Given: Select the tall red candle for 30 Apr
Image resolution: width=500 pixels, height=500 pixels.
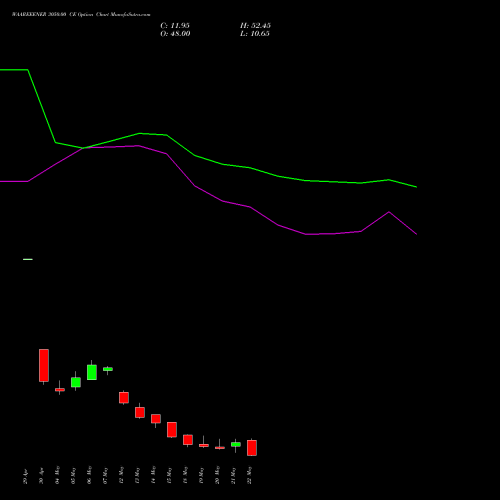Looking at the screenshot, I should (44, 365).
